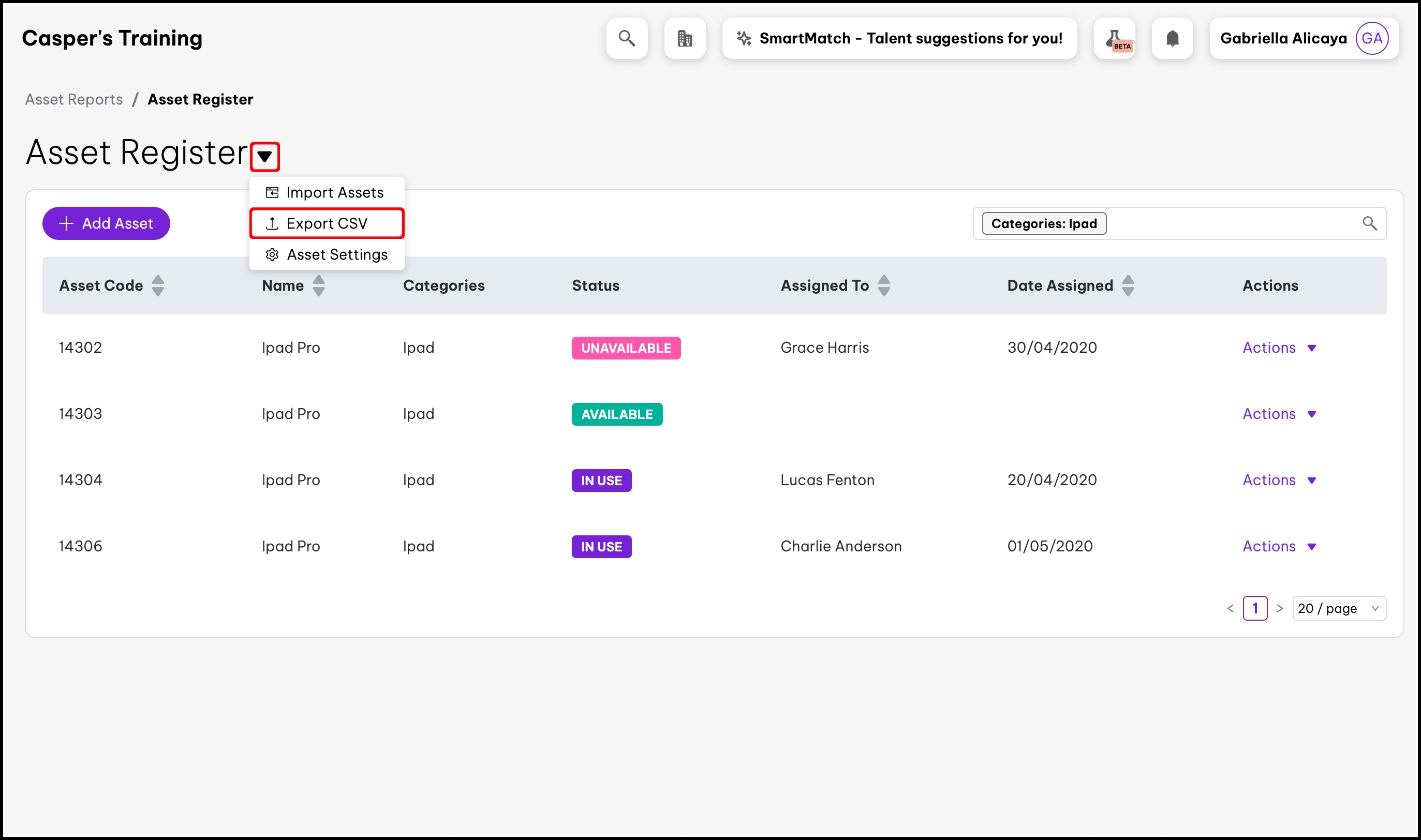Expand Actions dropdown for asset 14302
The image size is (1421, 840).
1279,348
